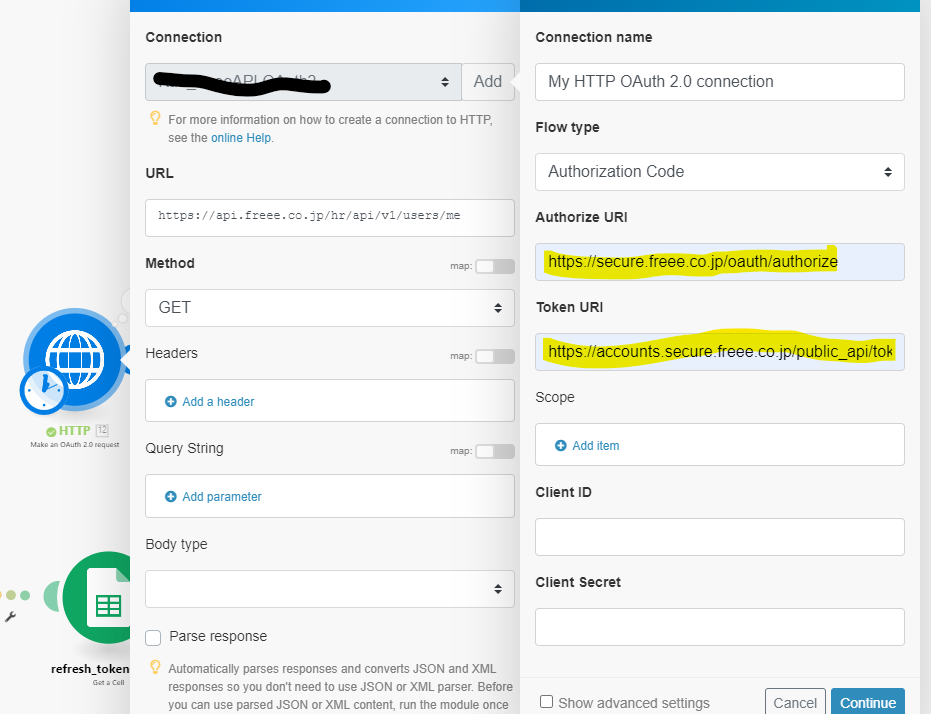Image resolution: width=931 pixels, height=714 pixels.
Task: Enable the Parse response checkbox
Action: point(153,637)
